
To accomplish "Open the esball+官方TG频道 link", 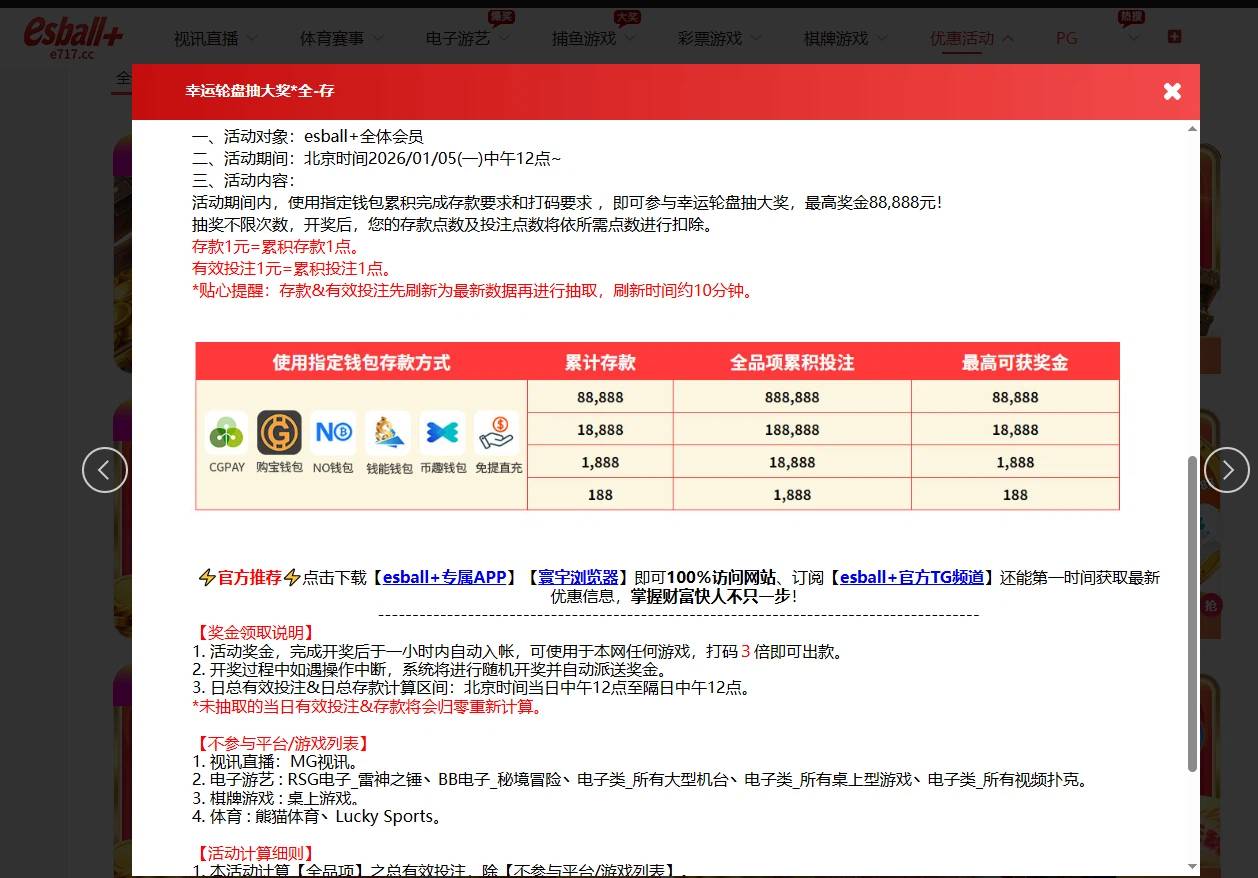I will [913, 577].
